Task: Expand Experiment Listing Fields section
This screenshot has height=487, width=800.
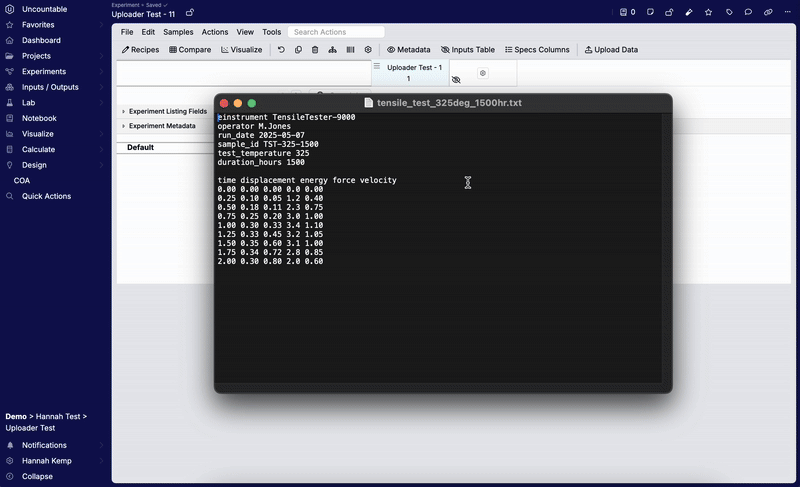Action: [124, 112]
